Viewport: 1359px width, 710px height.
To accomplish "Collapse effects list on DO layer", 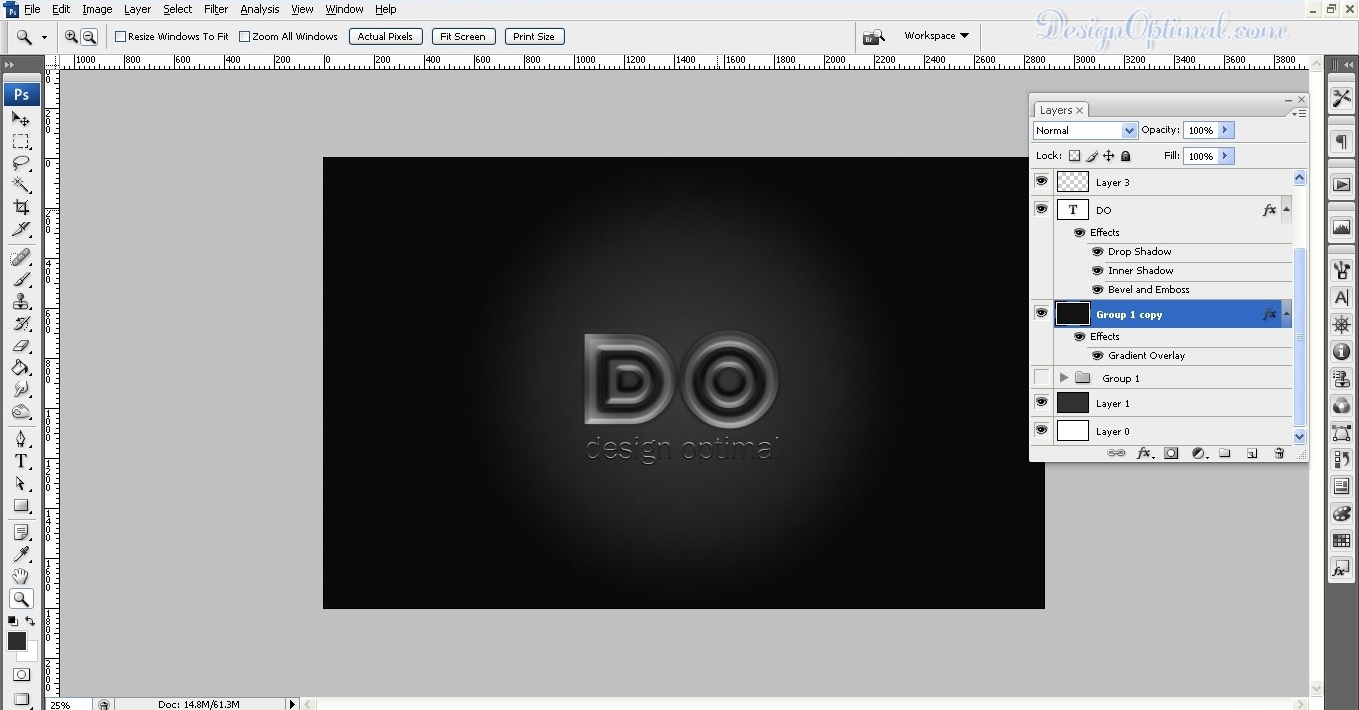I will pos(1286,209).
